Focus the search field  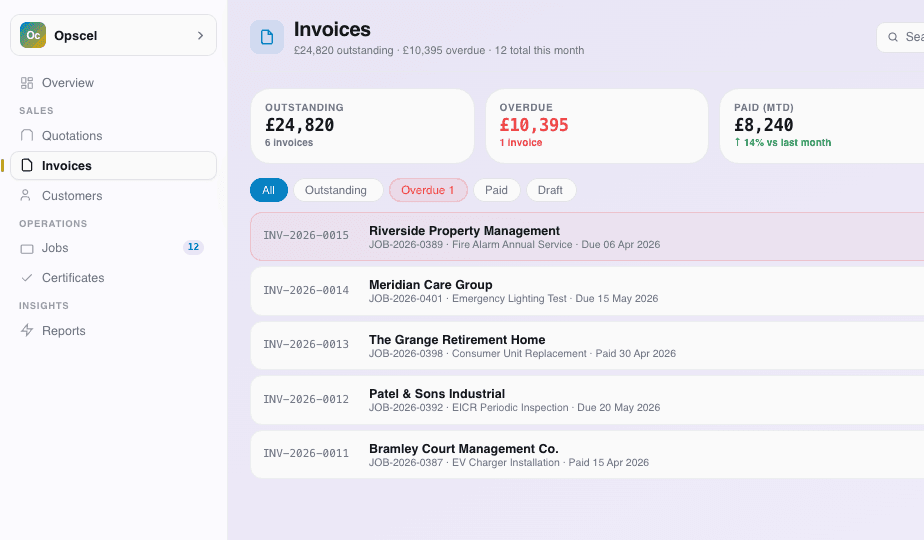coord(900,37)
